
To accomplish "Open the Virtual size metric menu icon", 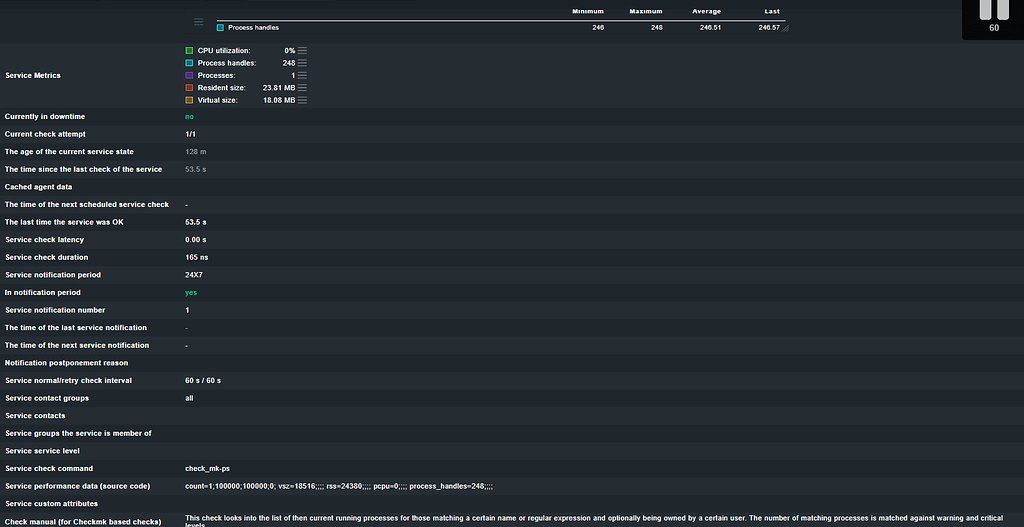I will click(302, 100).
